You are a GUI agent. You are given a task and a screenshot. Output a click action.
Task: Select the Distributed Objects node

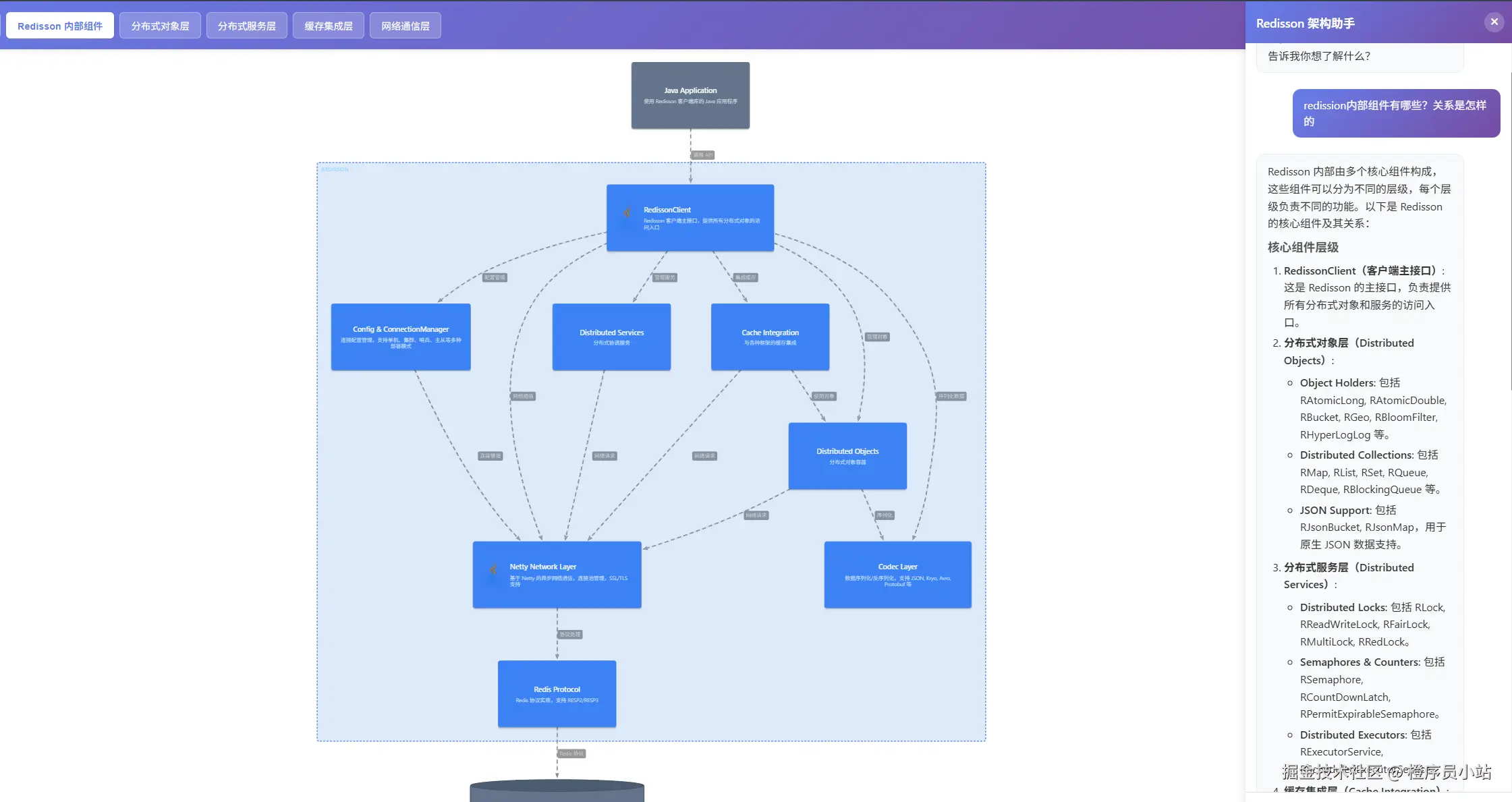tap(847, 455)
